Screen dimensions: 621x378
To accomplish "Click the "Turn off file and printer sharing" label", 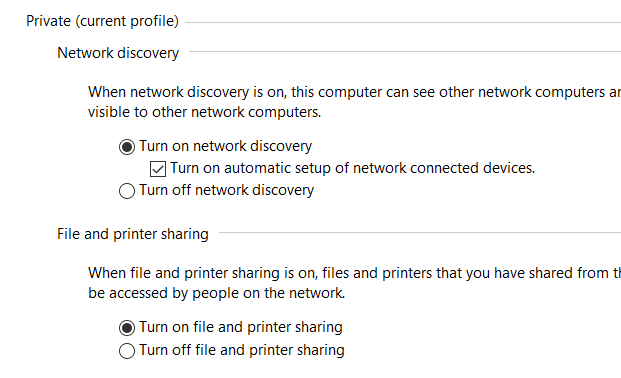I will click(x=242, y=350).
